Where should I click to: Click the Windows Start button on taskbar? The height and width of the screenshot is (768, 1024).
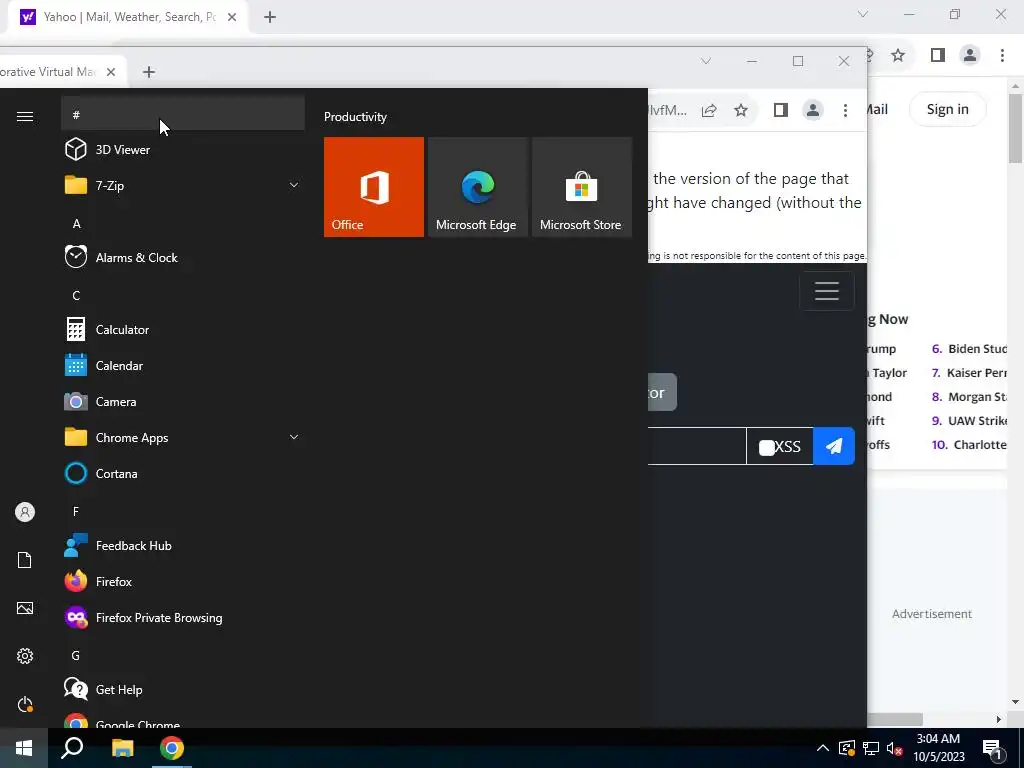point(24,748)
